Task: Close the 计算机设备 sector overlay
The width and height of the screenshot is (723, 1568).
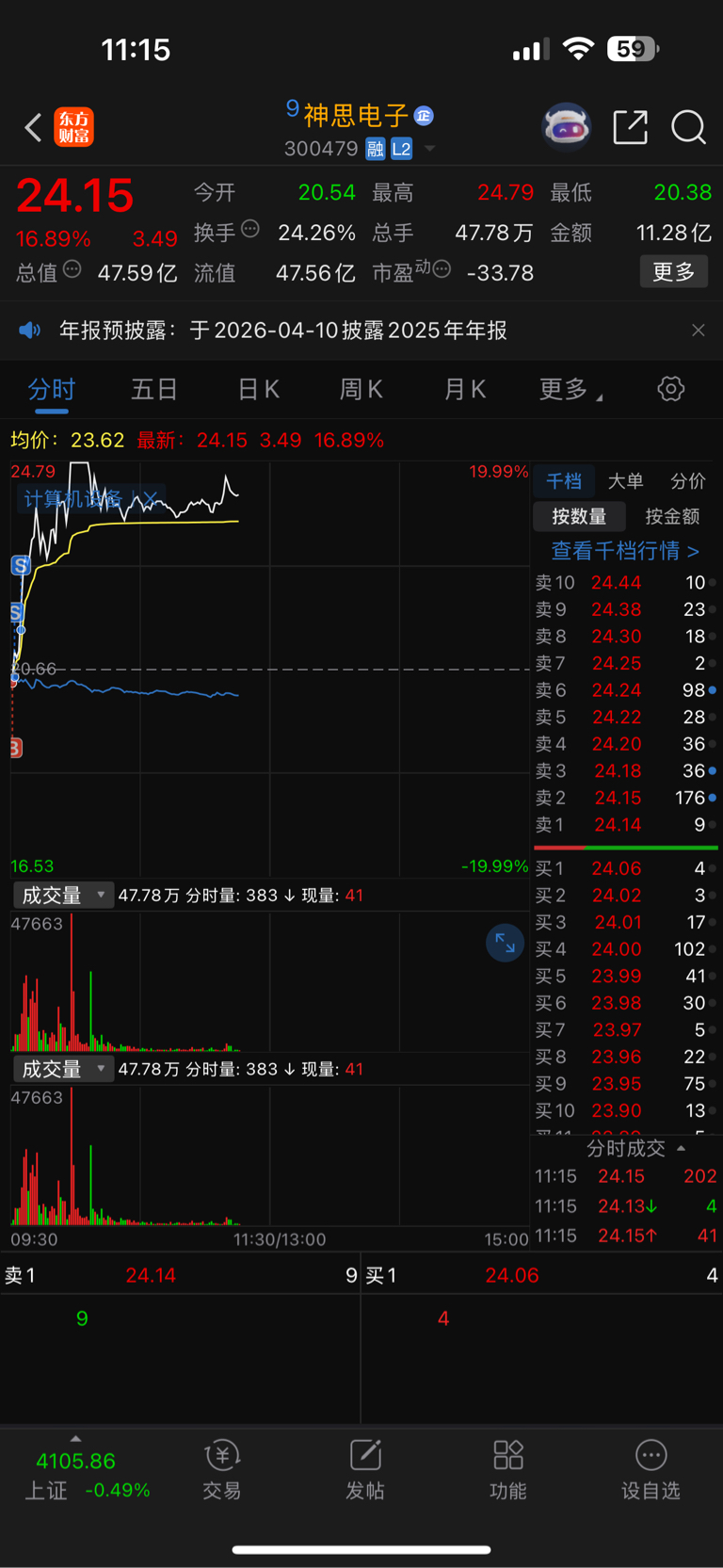Action: pos(149,498)
